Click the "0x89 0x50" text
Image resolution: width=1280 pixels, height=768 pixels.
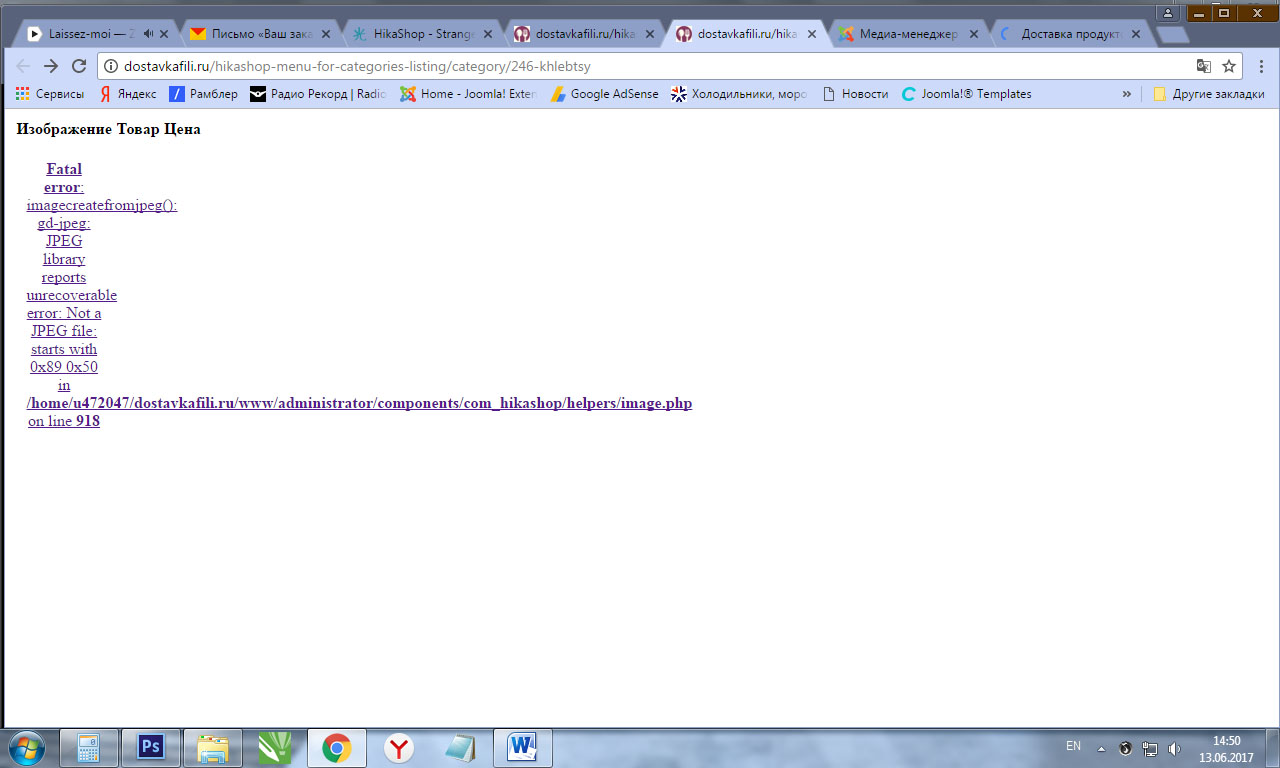point(64,367)
